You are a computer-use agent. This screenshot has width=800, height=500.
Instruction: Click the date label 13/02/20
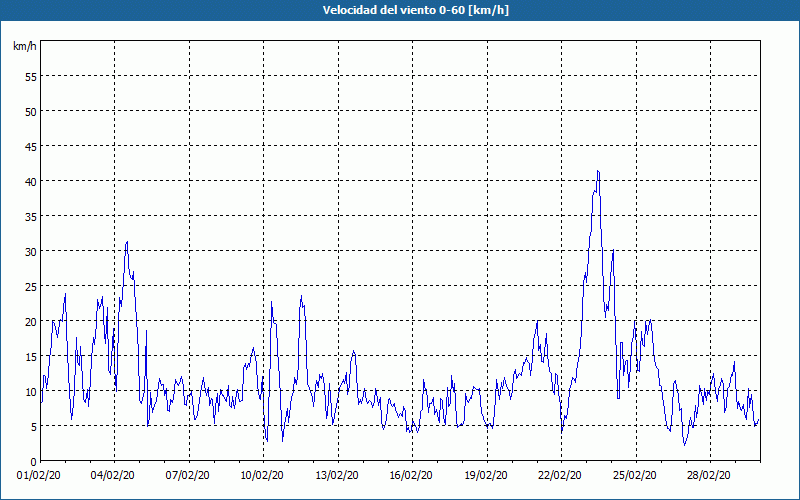pos(336,476)
